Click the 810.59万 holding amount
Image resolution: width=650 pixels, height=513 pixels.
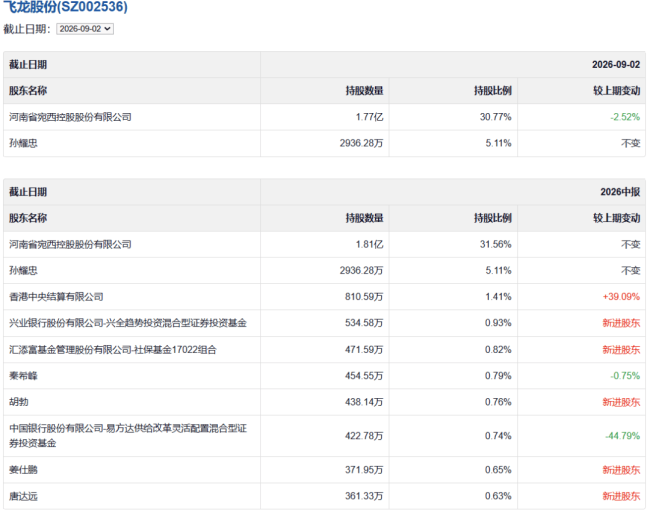(x=364, y=297)
